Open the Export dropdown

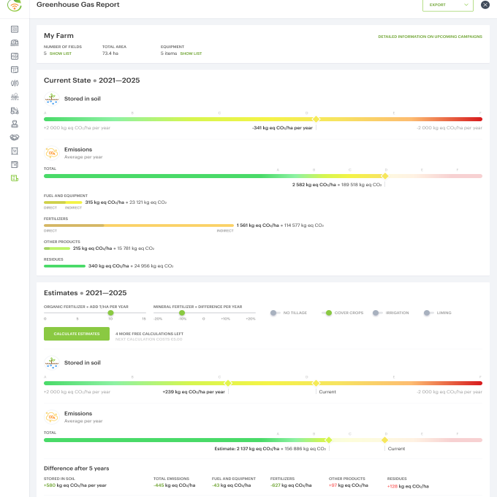448,5
